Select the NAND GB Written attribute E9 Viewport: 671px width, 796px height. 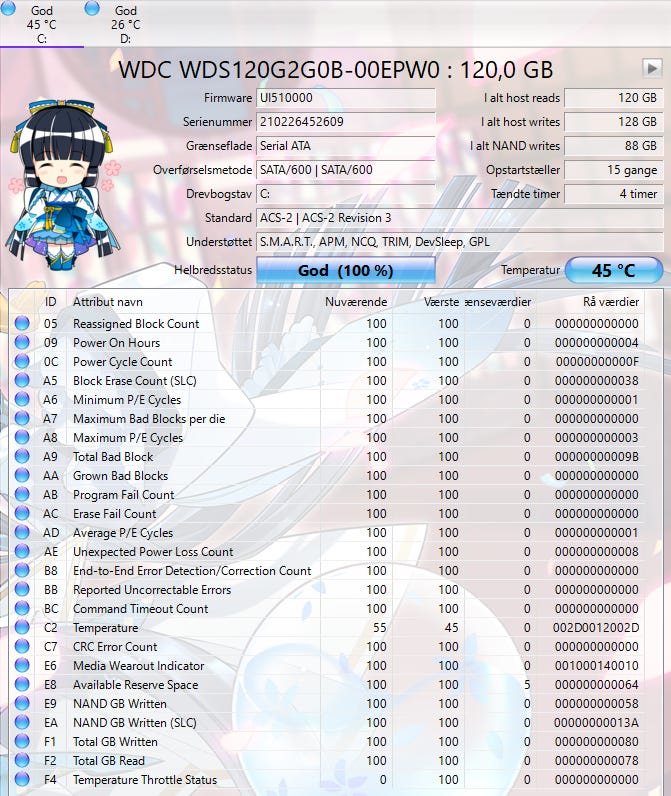point(119,704)
